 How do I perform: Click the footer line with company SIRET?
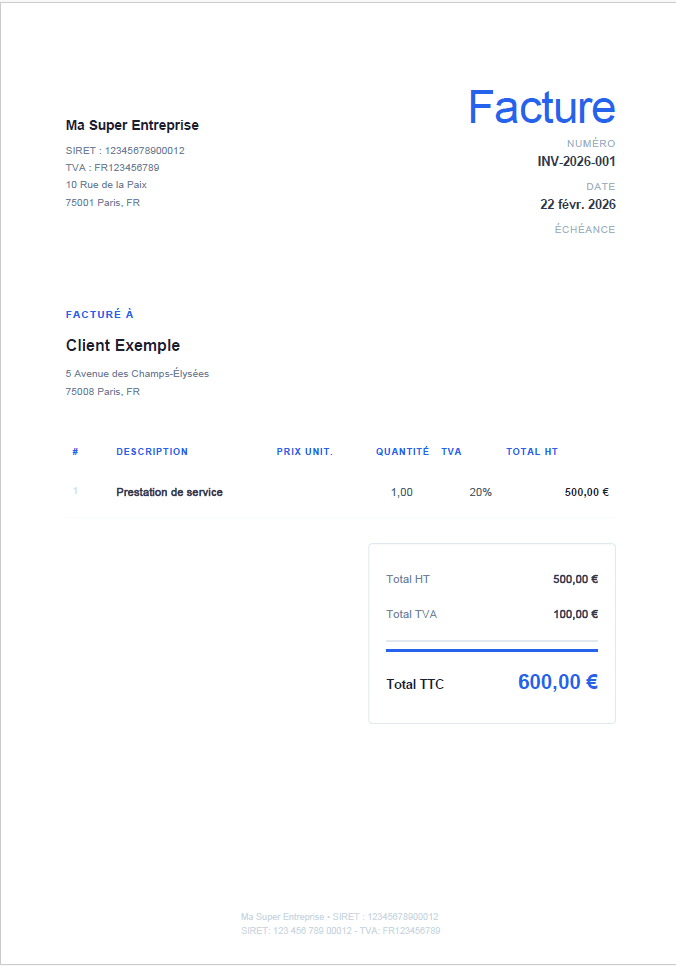[340, 917]
